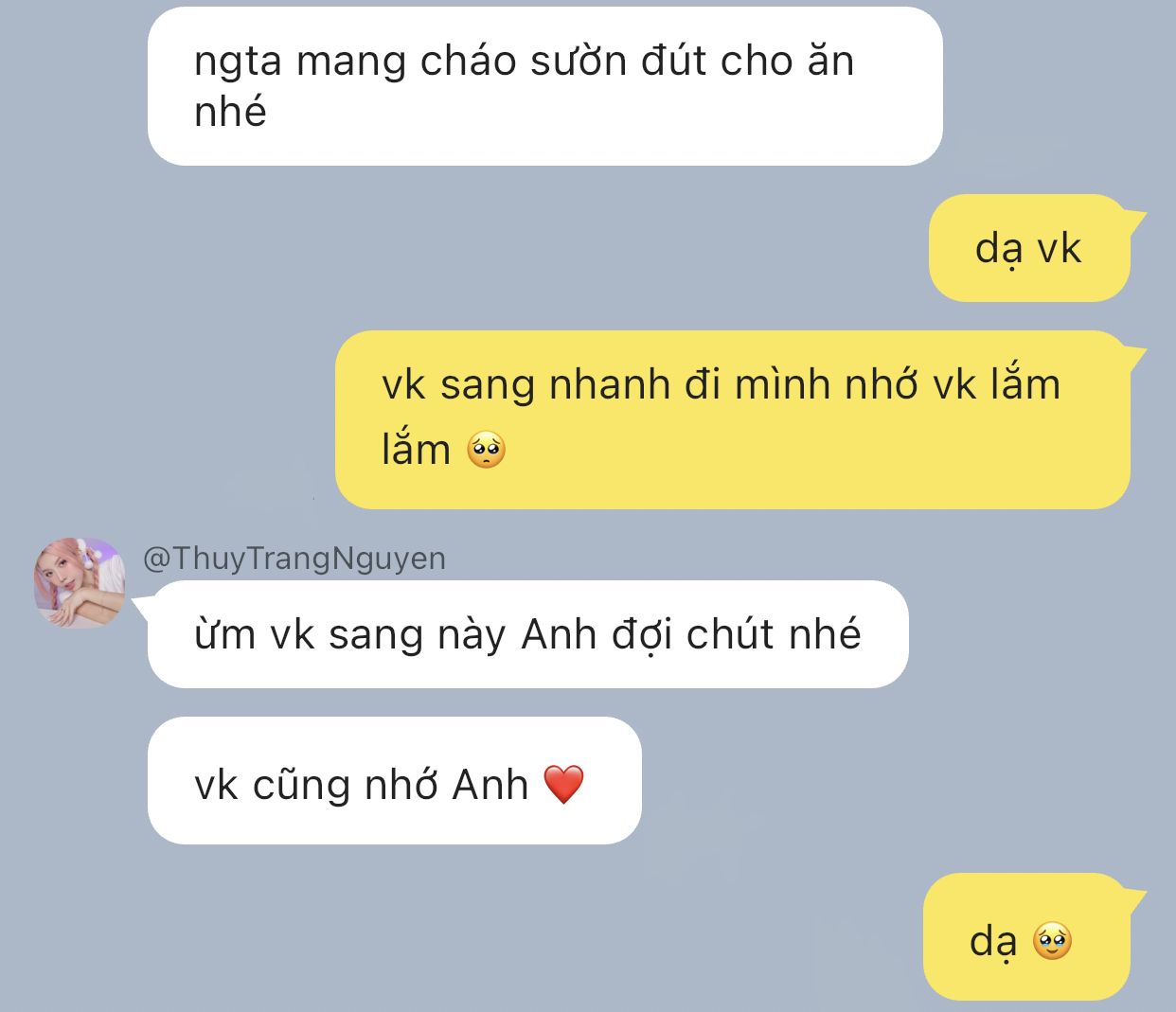Screen dimensions: 1176x1012
Task: Tap the pleading emoji in the last 'dạ' bubble
Action: [1052, 941]
